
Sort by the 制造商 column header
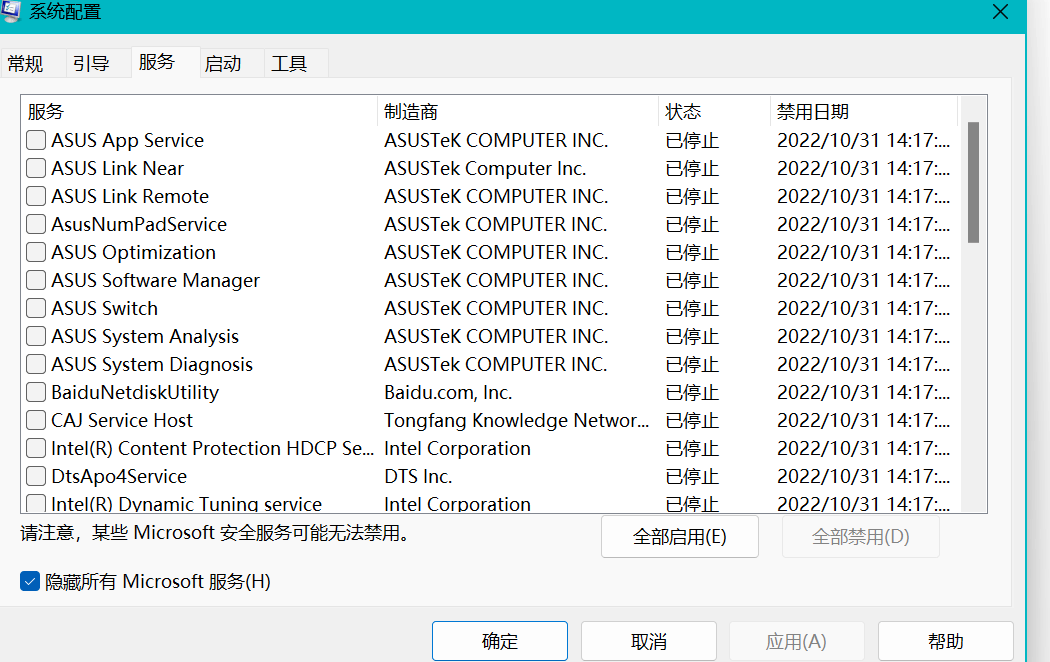pos(518,111)
